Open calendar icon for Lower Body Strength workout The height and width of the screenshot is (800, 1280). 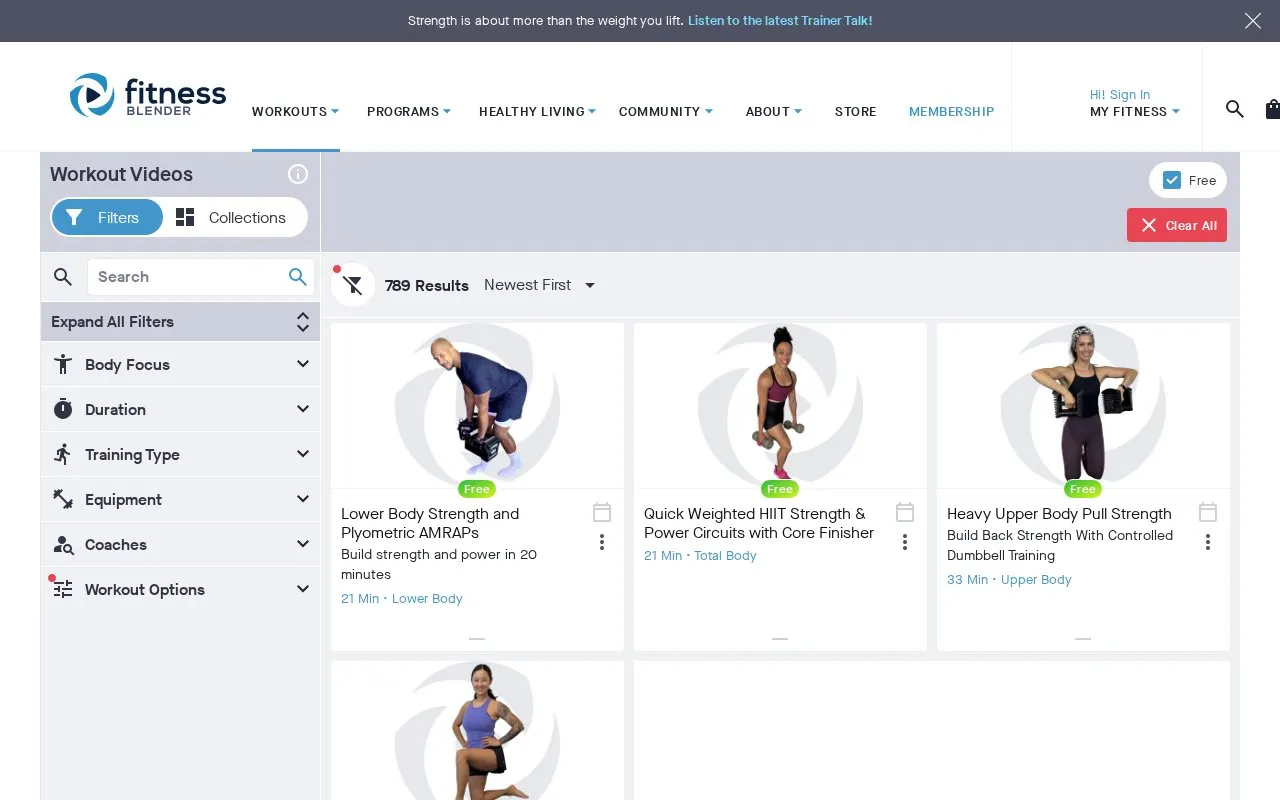pos(602,513)
